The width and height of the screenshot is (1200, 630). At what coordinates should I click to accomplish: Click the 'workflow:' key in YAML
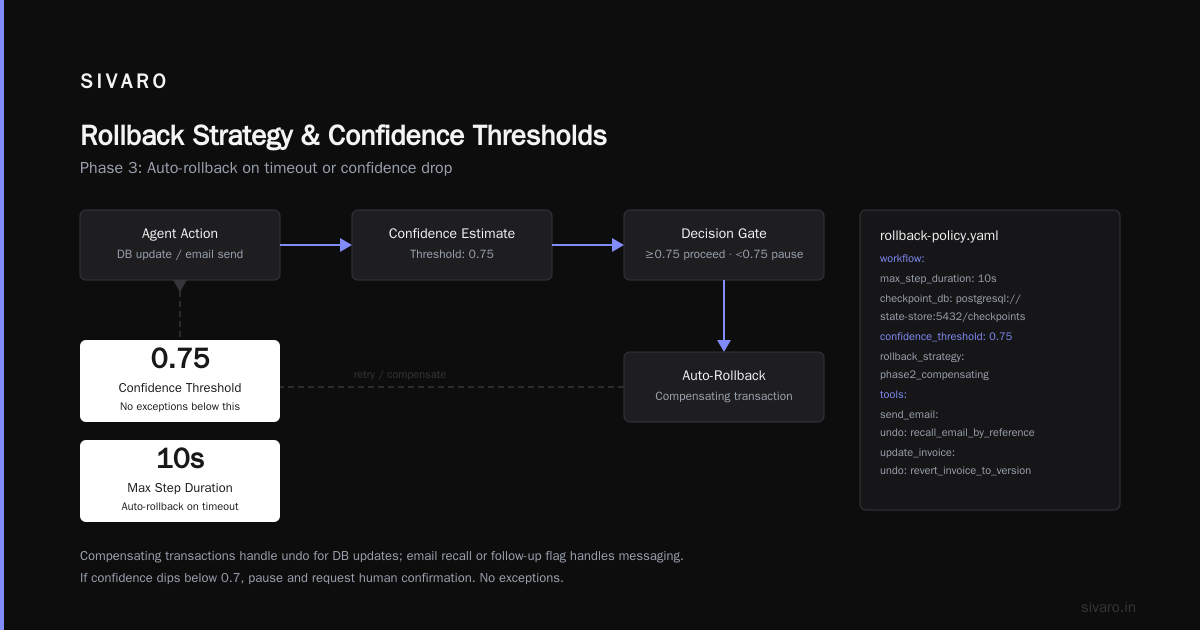[902, 259]
